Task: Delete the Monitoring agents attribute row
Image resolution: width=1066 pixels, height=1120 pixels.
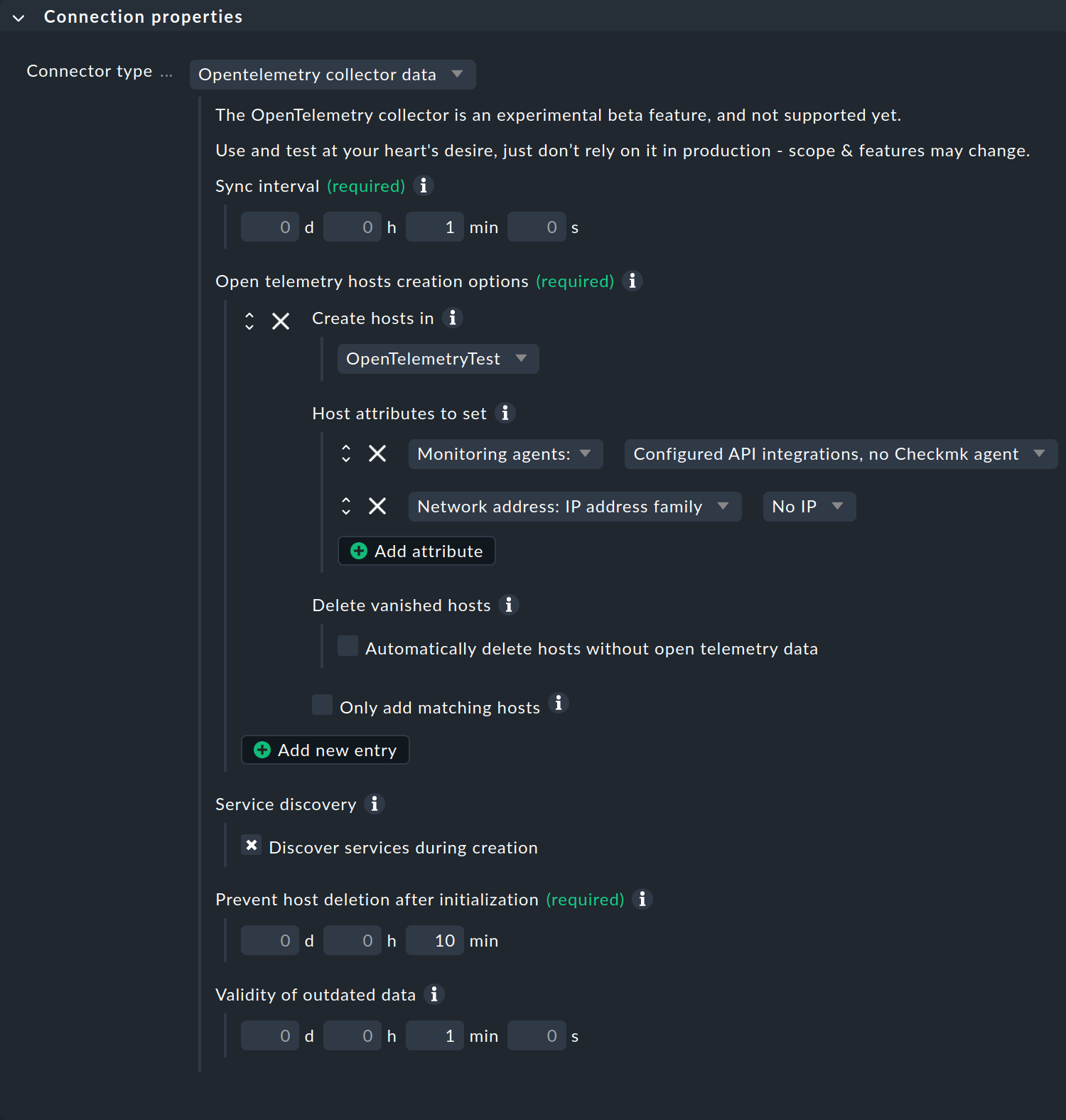Action: point(377,453)
